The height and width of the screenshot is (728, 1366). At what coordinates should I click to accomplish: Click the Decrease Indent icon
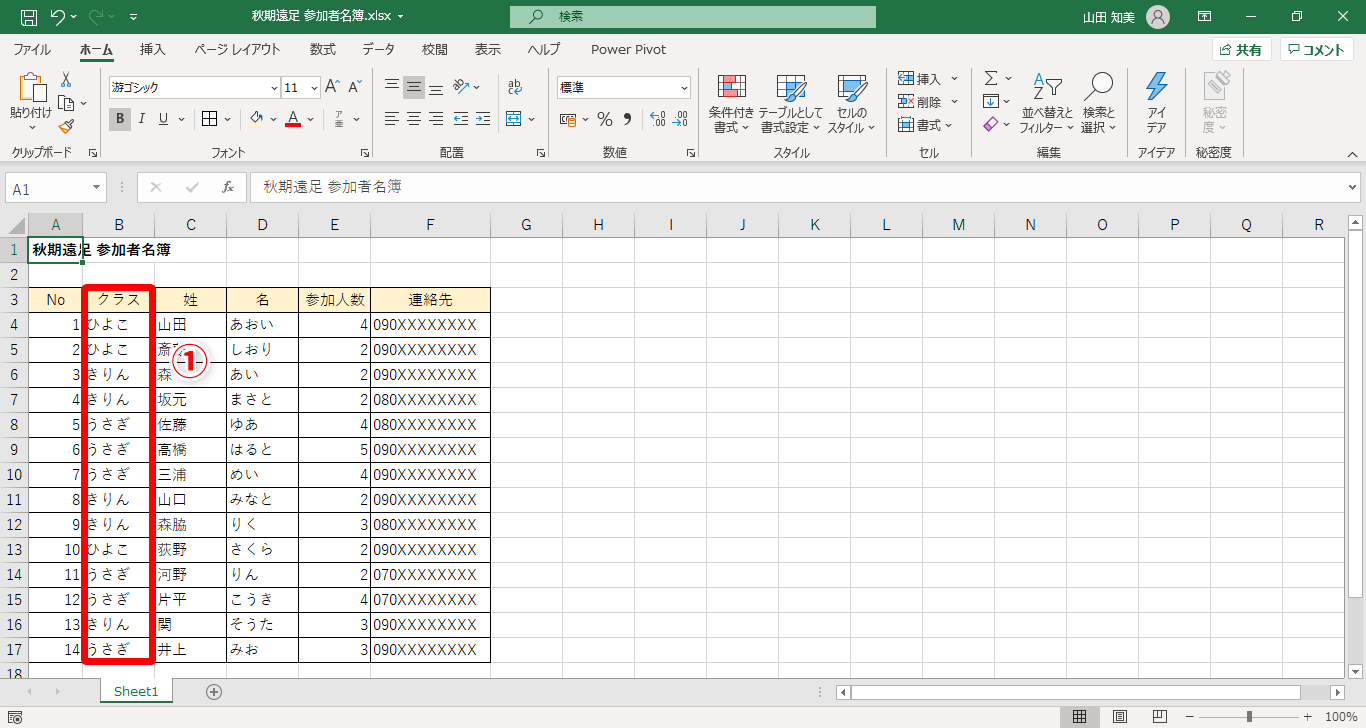pyautogui.click(x=461, y=119)
